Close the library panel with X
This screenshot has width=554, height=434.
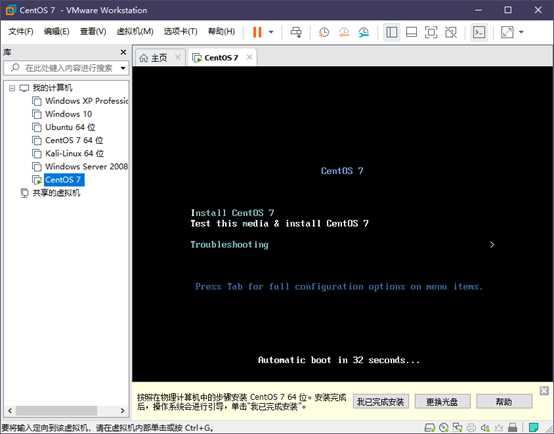123,52
